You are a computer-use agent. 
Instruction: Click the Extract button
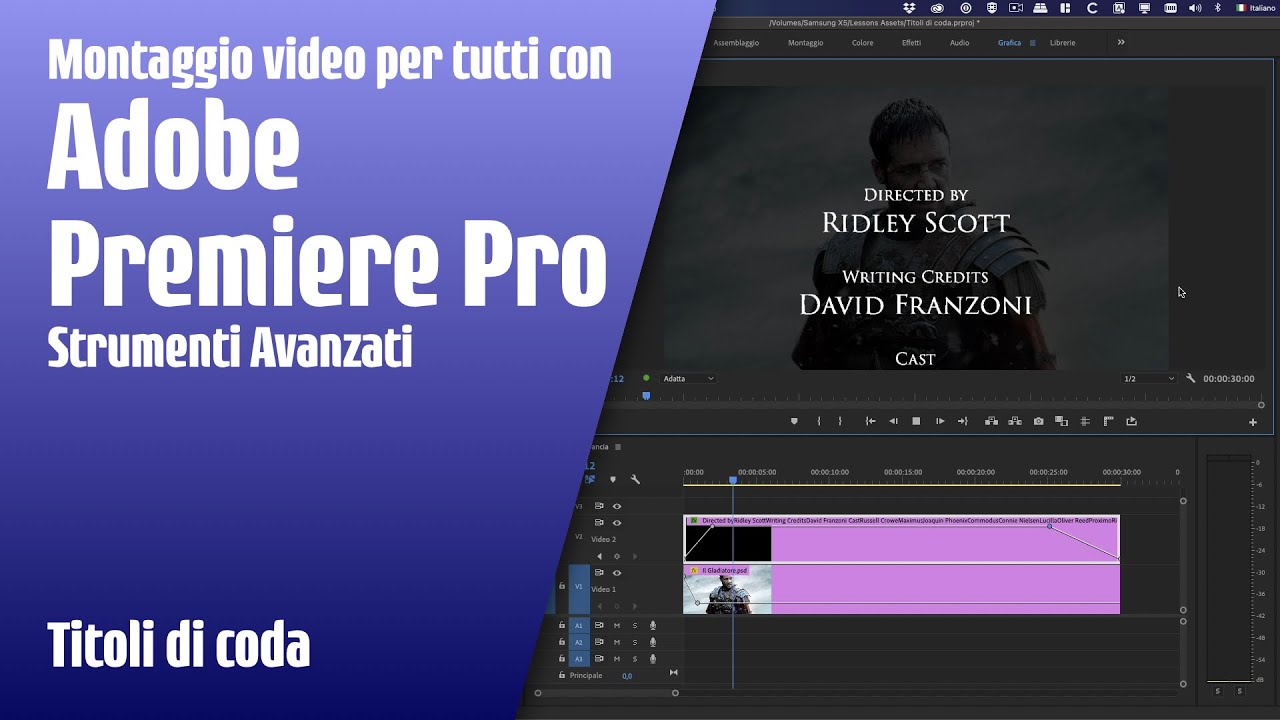click(x=1014, y=421)
